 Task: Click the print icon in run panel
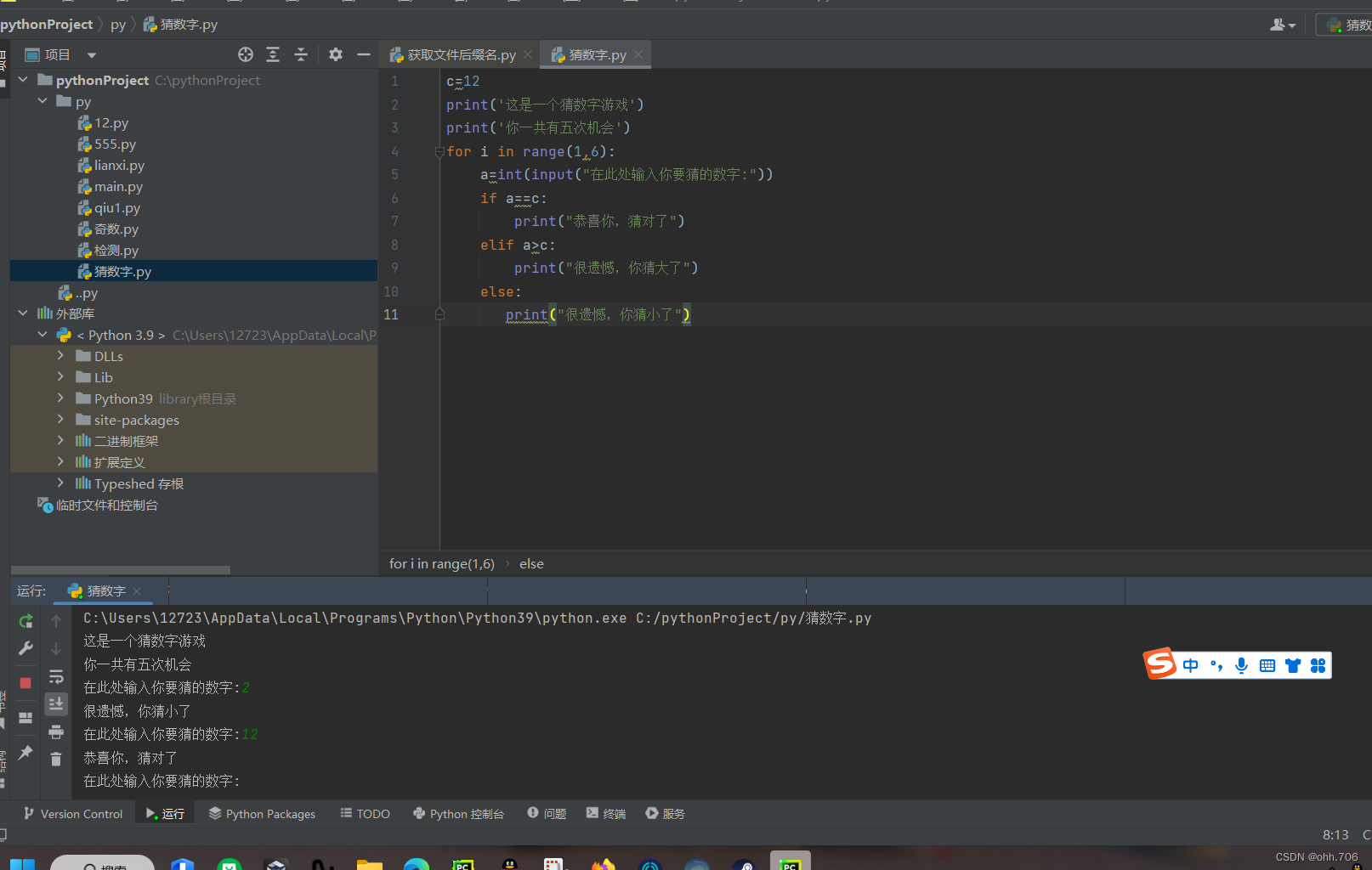56,732
